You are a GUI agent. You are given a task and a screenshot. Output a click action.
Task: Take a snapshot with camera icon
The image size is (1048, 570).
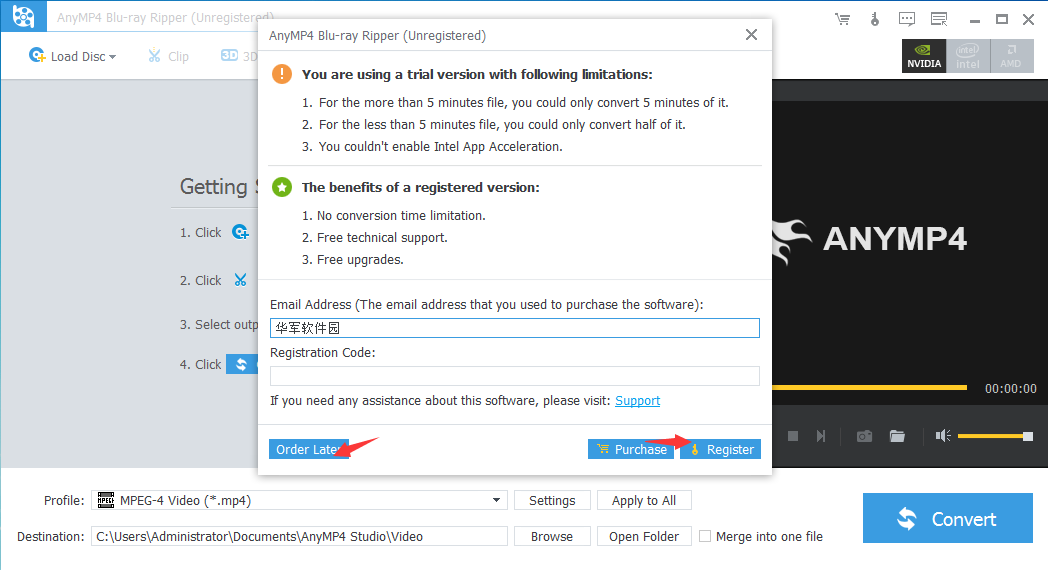coord(864,436)
